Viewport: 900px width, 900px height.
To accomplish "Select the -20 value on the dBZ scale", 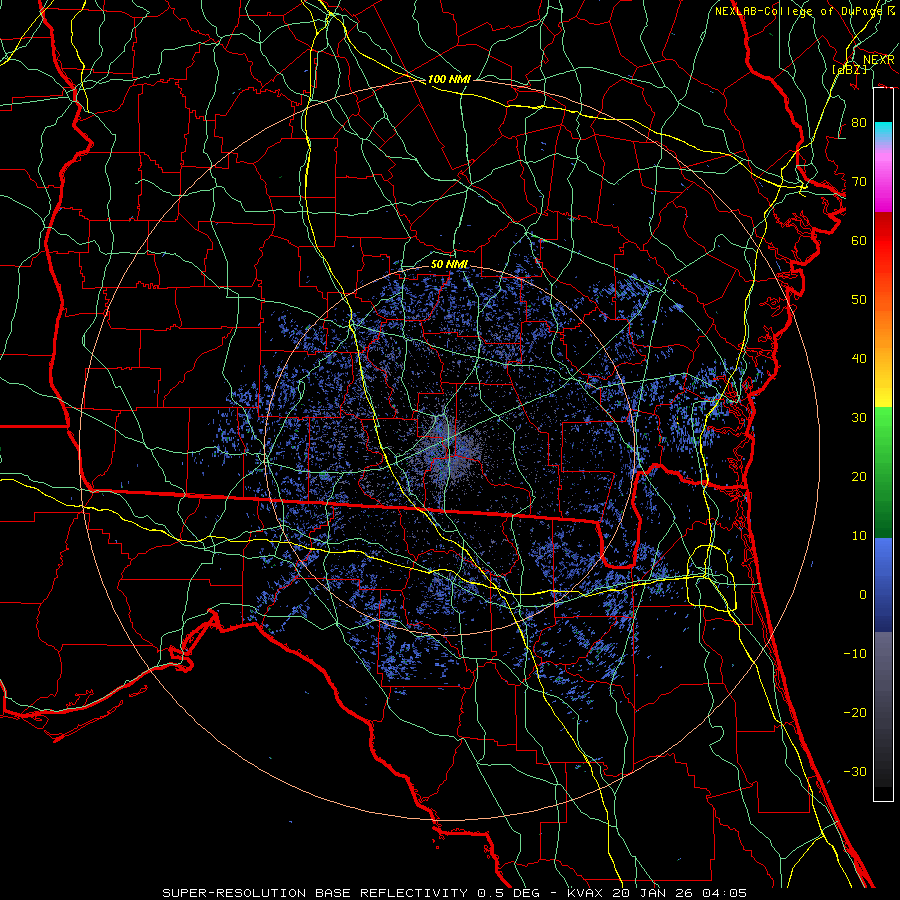I will tap(855, 712).
